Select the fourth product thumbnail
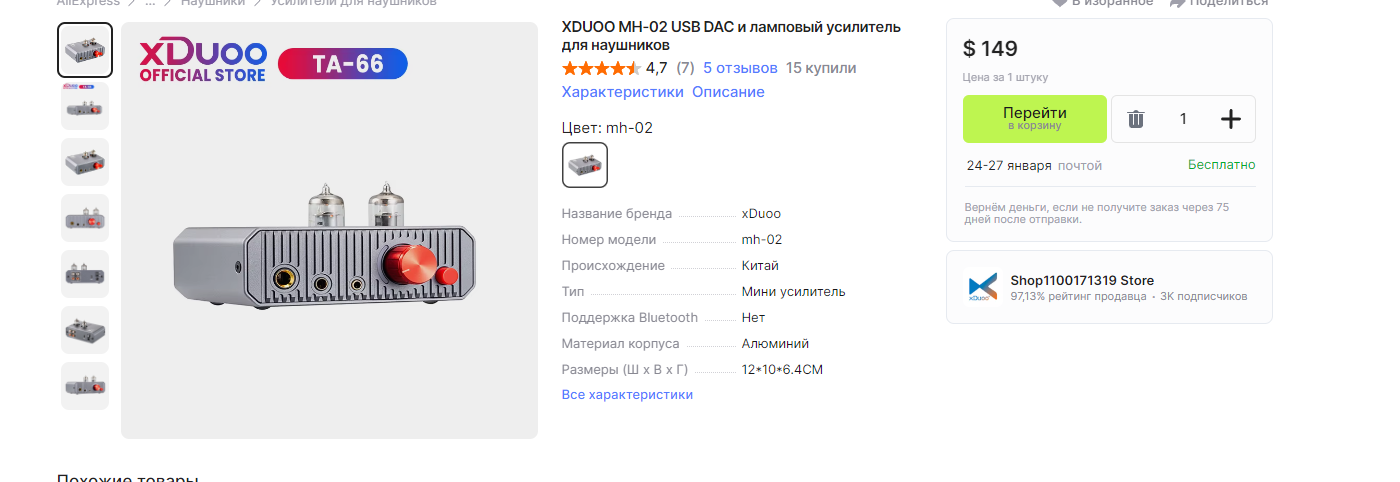The image size is (1400, 482). (85, 218)
